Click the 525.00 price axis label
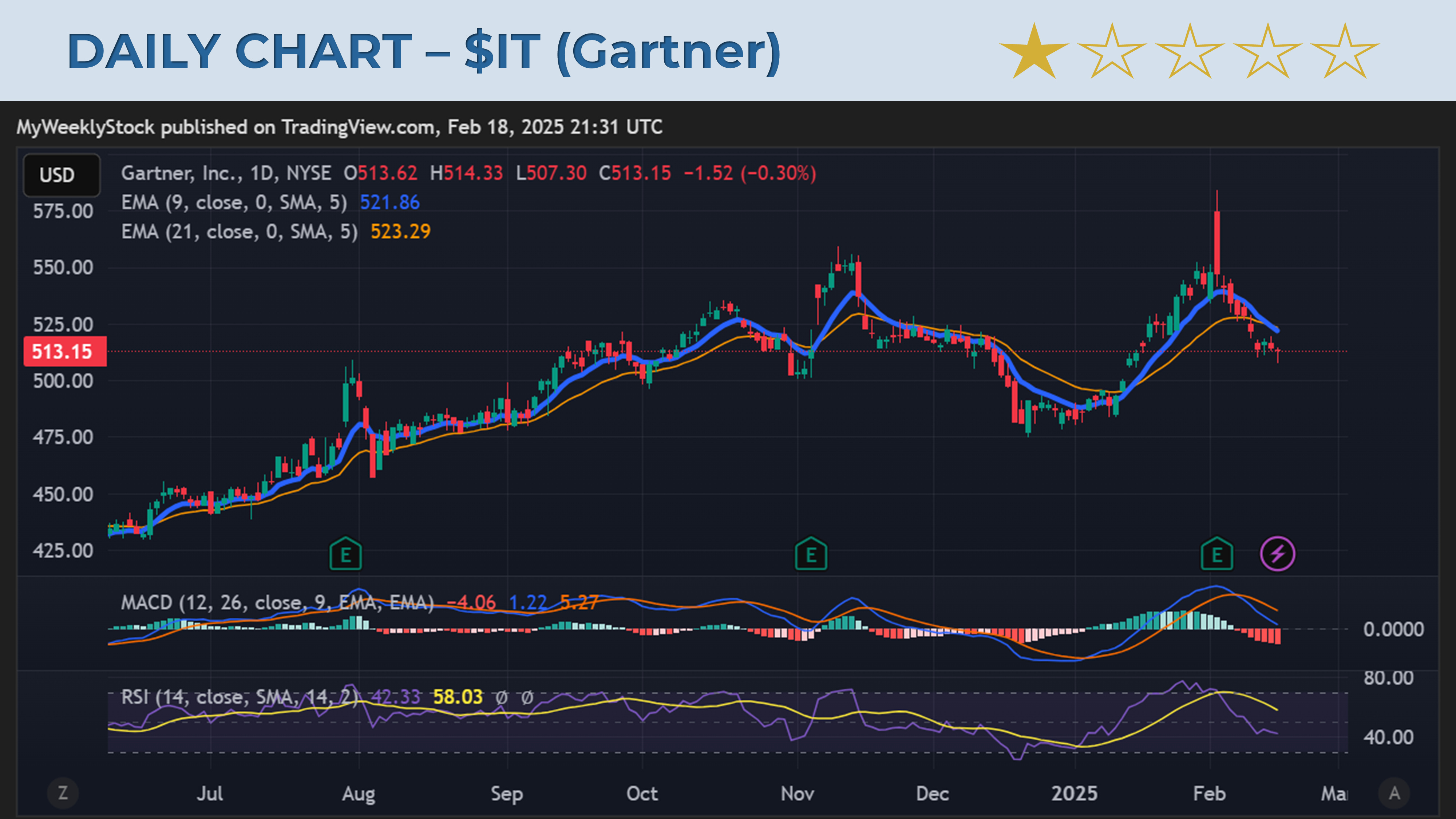Screen dimensions: 1456x819 tap(63, 324)
